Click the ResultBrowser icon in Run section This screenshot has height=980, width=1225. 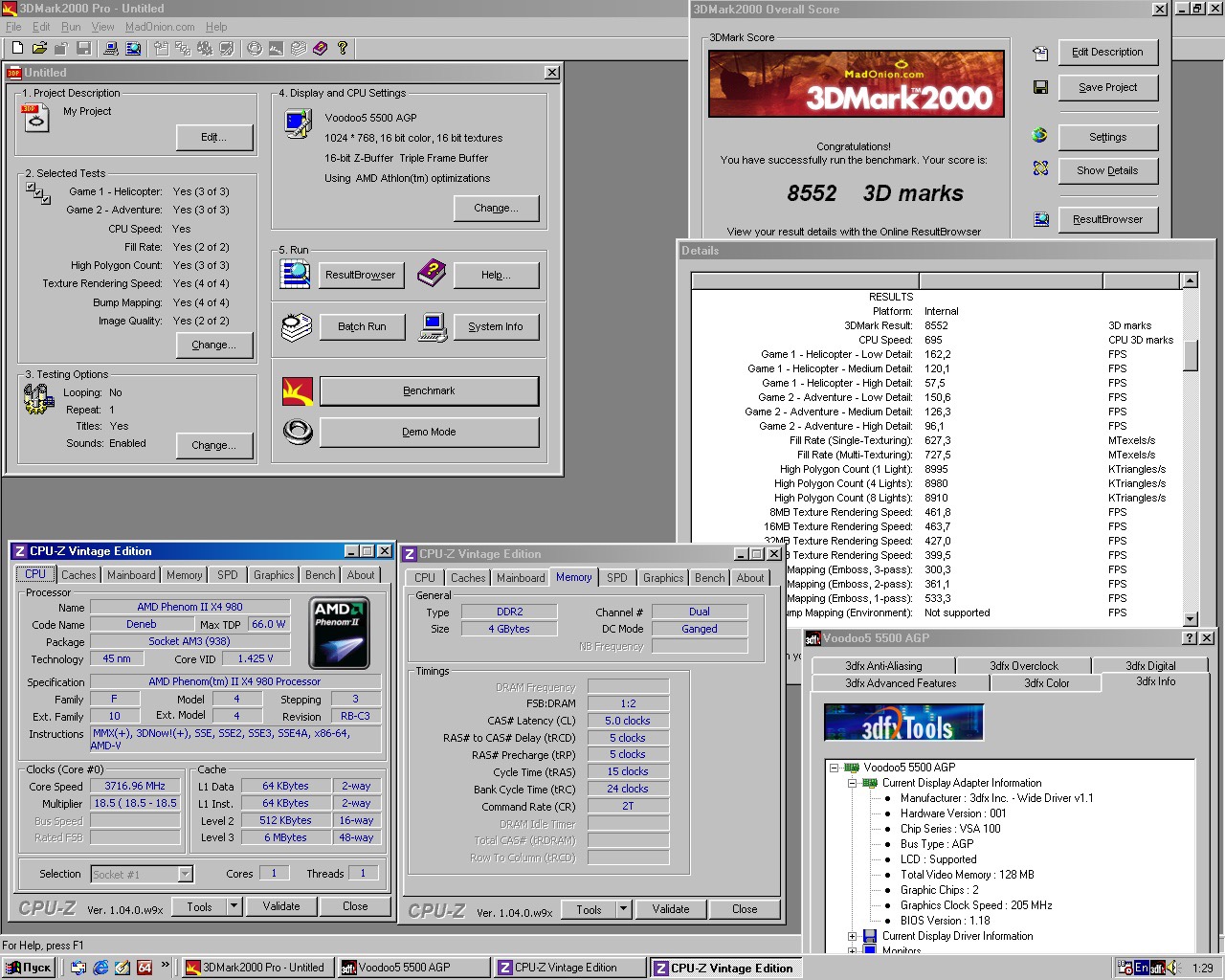pyautogui.click(x=295, y=274)
